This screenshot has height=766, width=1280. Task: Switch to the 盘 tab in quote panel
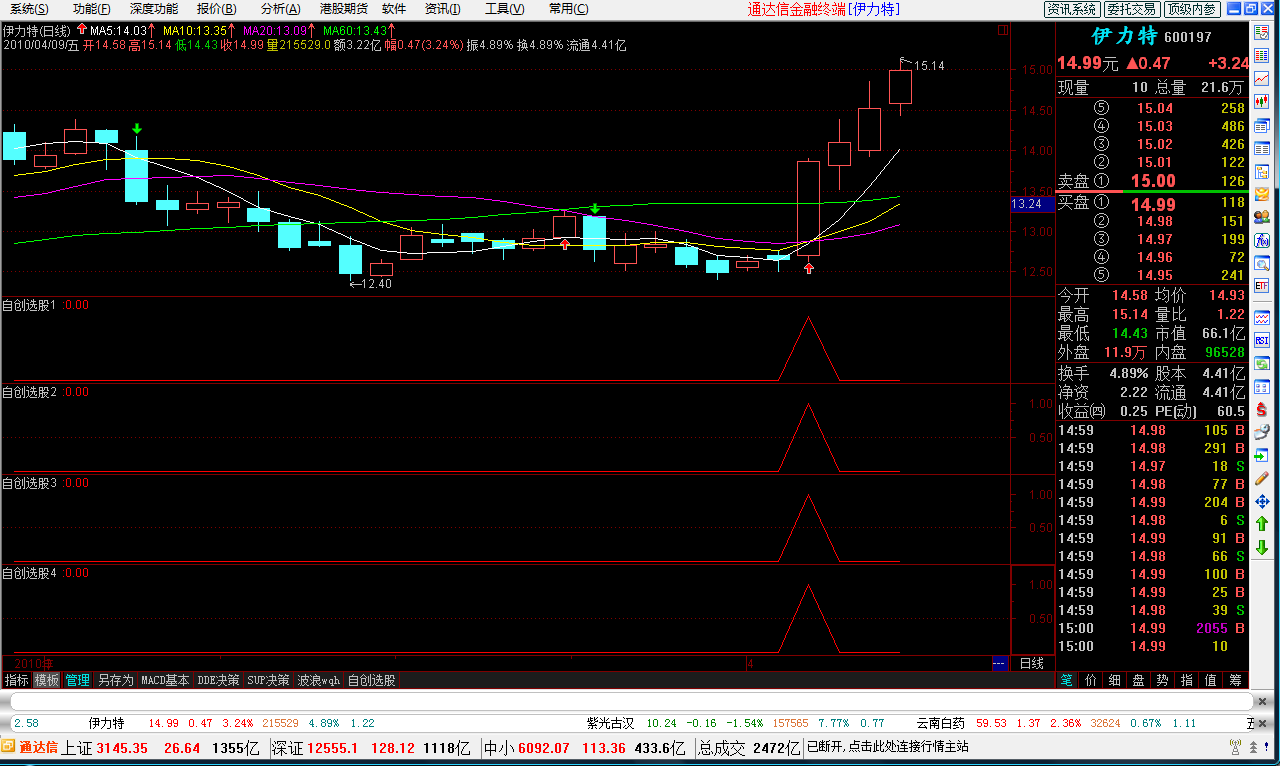1139,680
